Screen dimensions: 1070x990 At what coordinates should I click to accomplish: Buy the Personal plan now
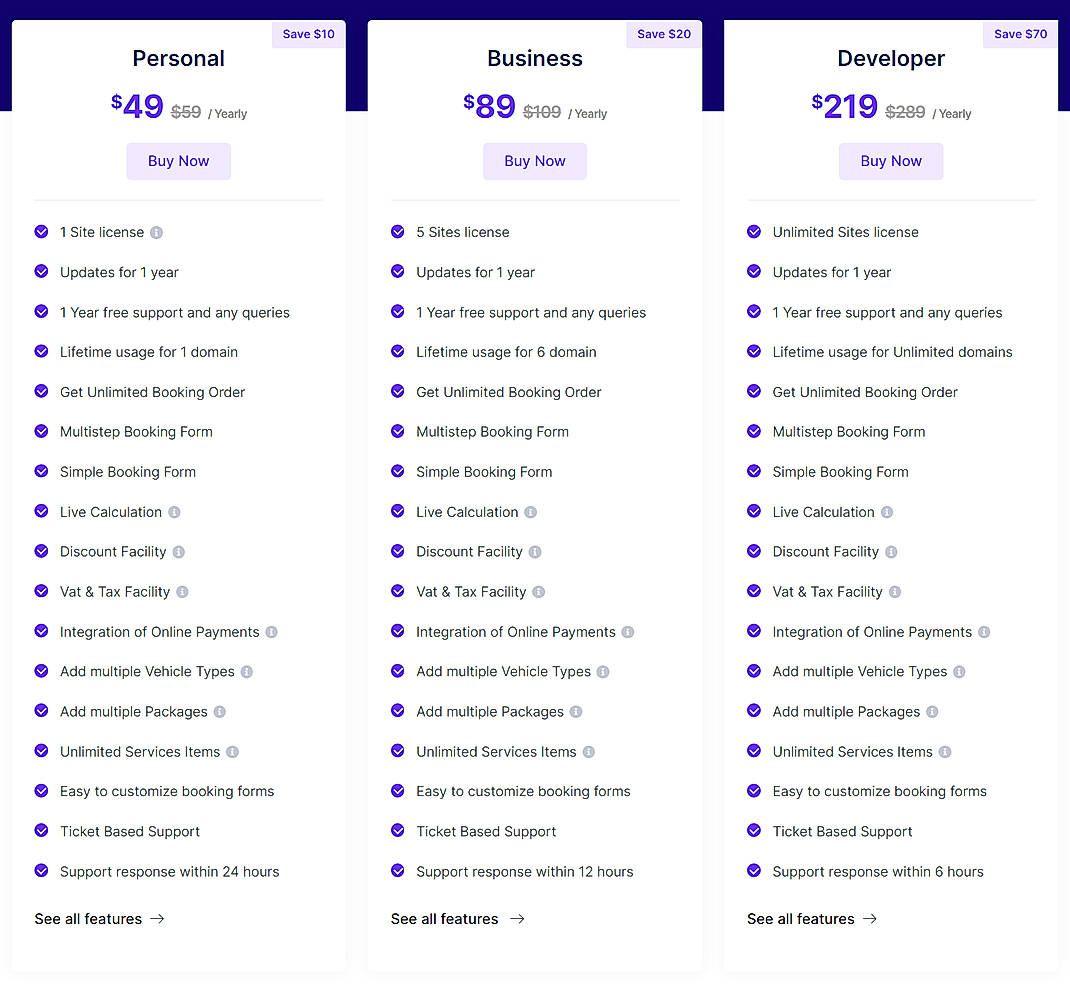[x=179, y=161]
